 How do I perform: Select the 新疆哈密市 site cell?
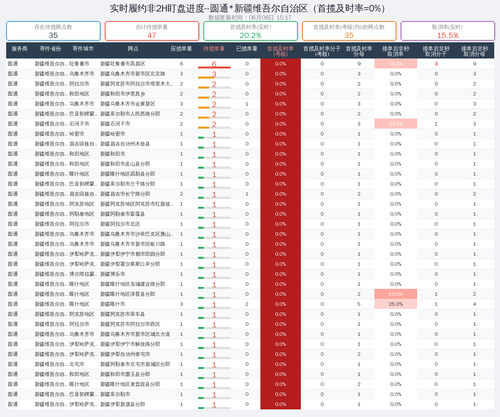click(x=113, y=134)
